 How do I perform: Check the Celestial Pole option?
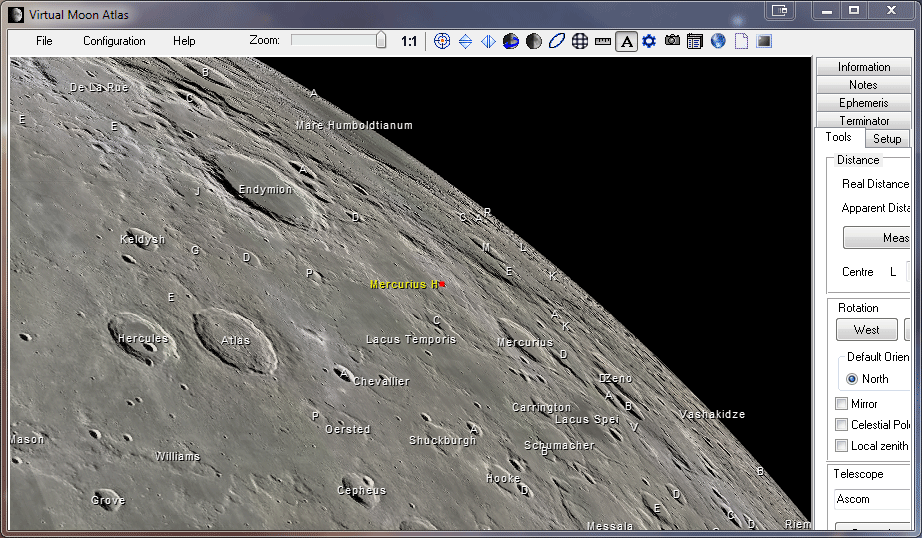(x=842, y=425)
